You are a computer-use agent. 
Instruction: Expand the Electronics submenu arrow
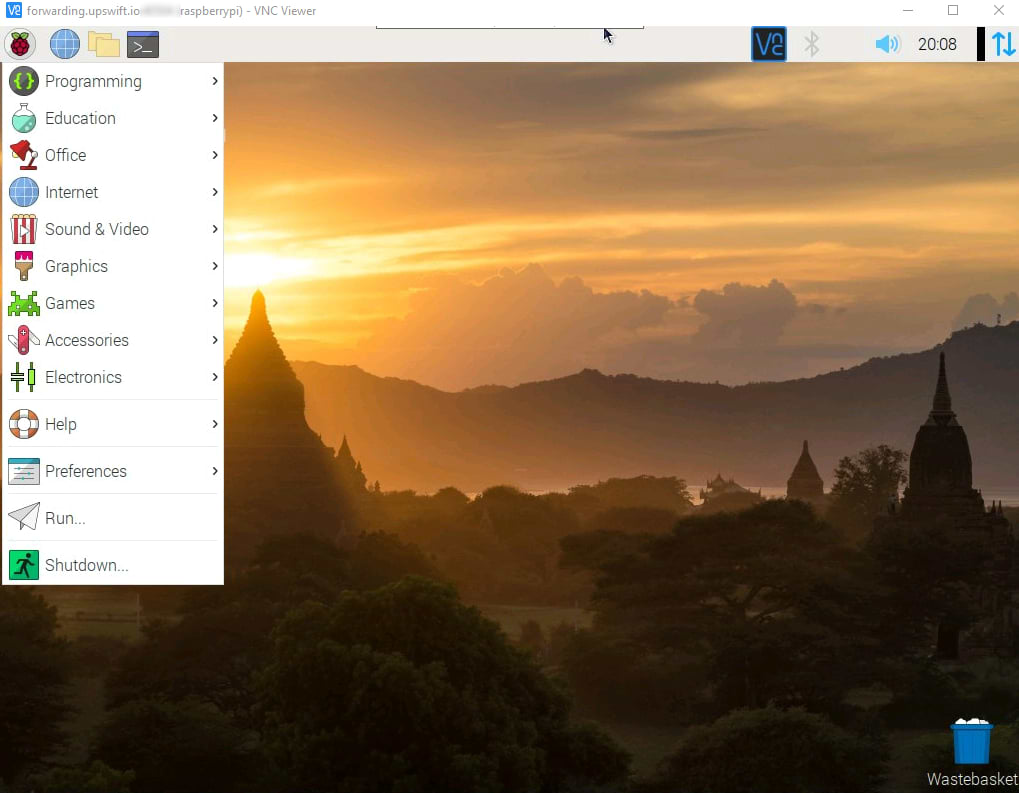pyautogui.click(x=214, y=377)
